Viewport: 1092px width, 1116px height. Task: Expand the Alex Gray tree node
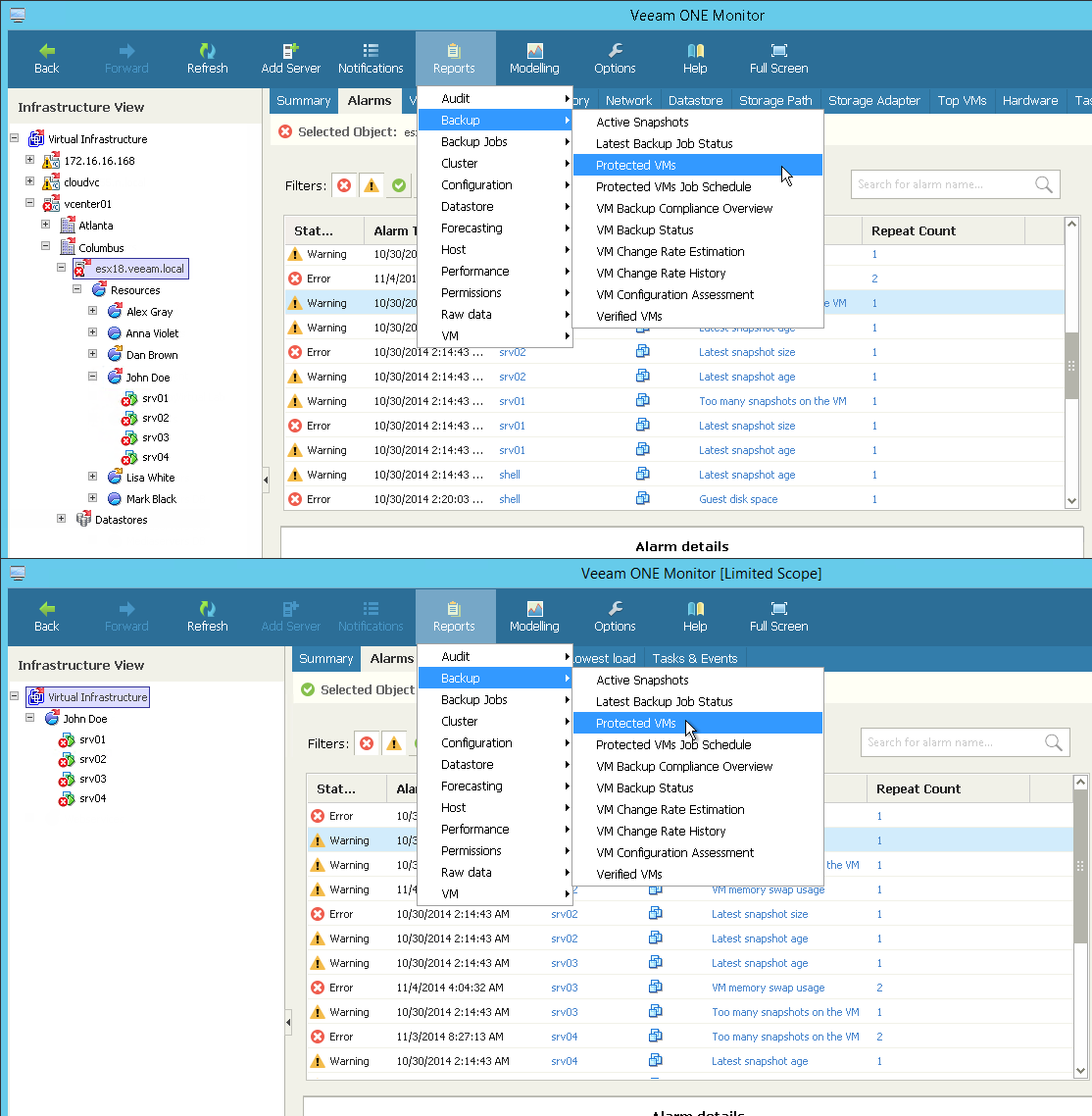92,310
